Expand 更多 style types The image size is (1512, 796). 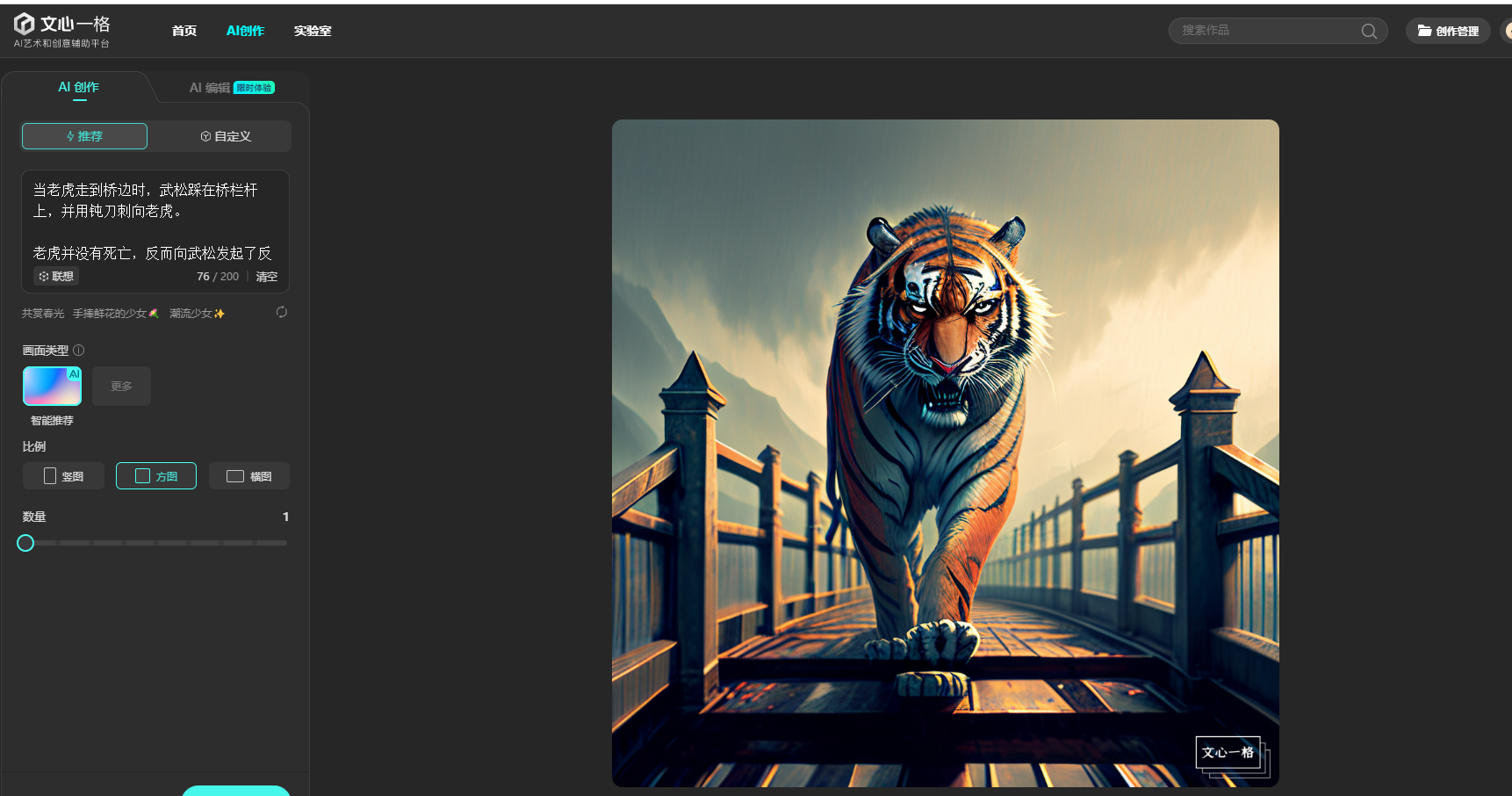click(x=121, y=387)
